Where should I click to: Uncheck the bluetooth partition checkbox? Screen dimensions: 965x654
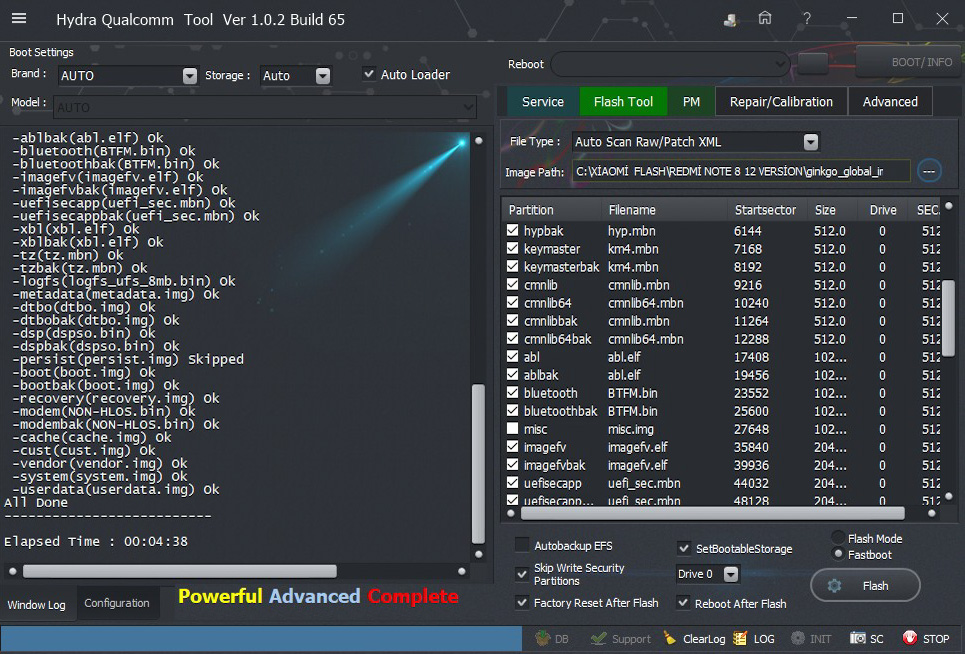(x=512, y=392)
